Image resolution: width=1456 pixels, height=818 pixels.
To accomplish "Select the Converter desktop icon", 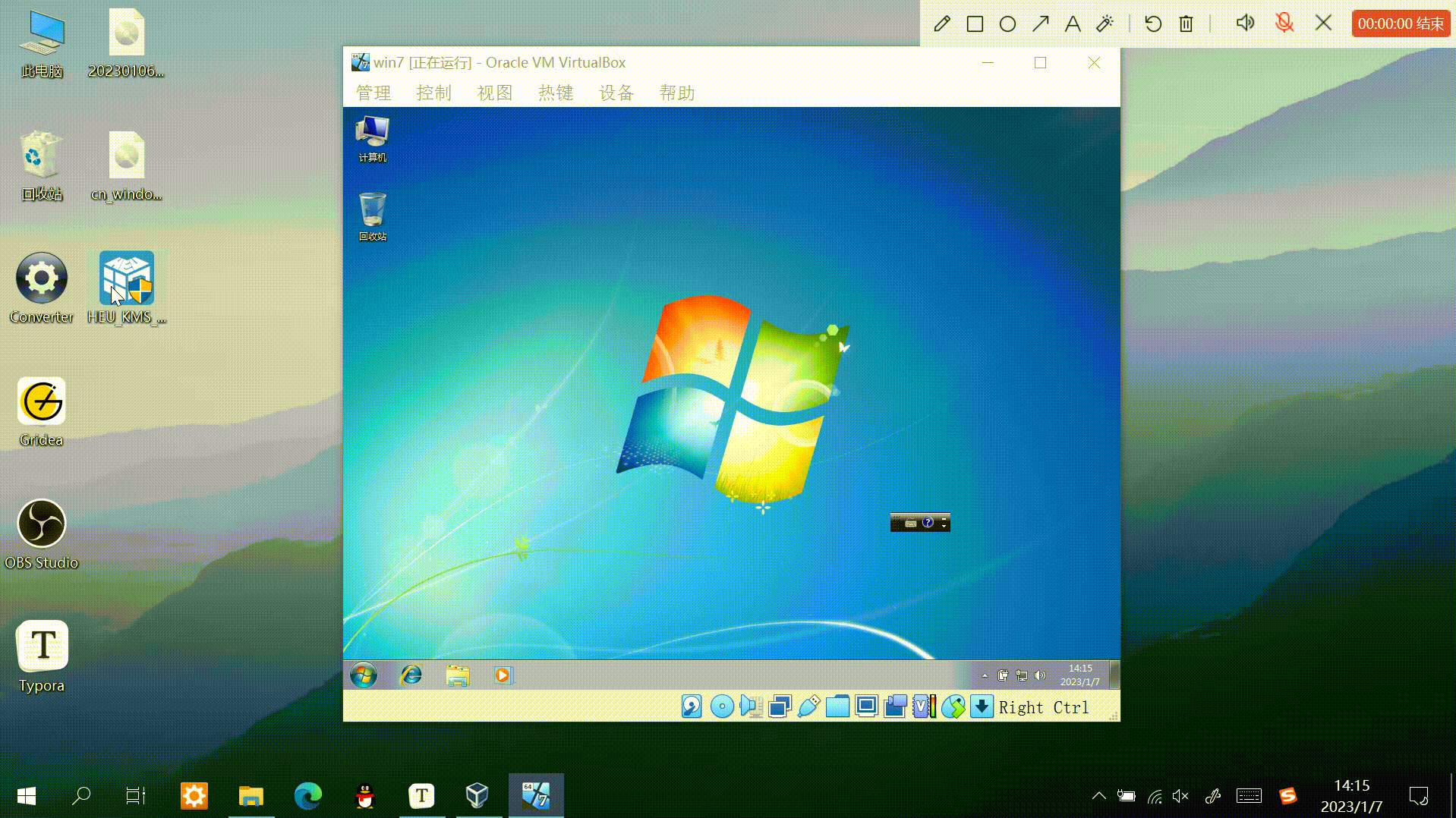I will (x=42, y=288).
